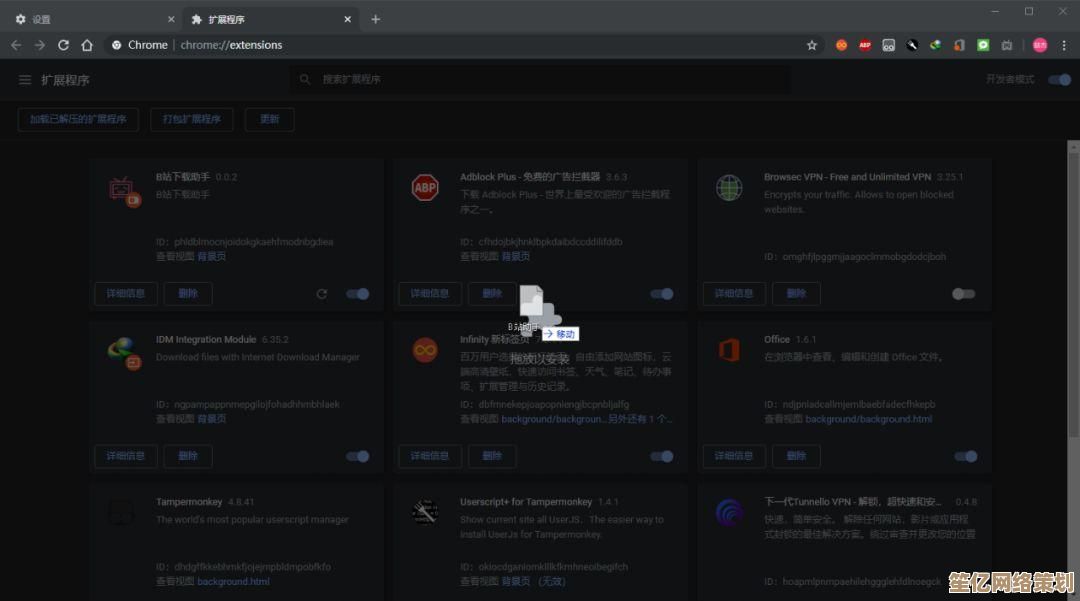Viewport: 1080px width, 601px height.
Task: Open the extensions hamburger side menu
Action: pyautogui.click(x=25, y=80)
